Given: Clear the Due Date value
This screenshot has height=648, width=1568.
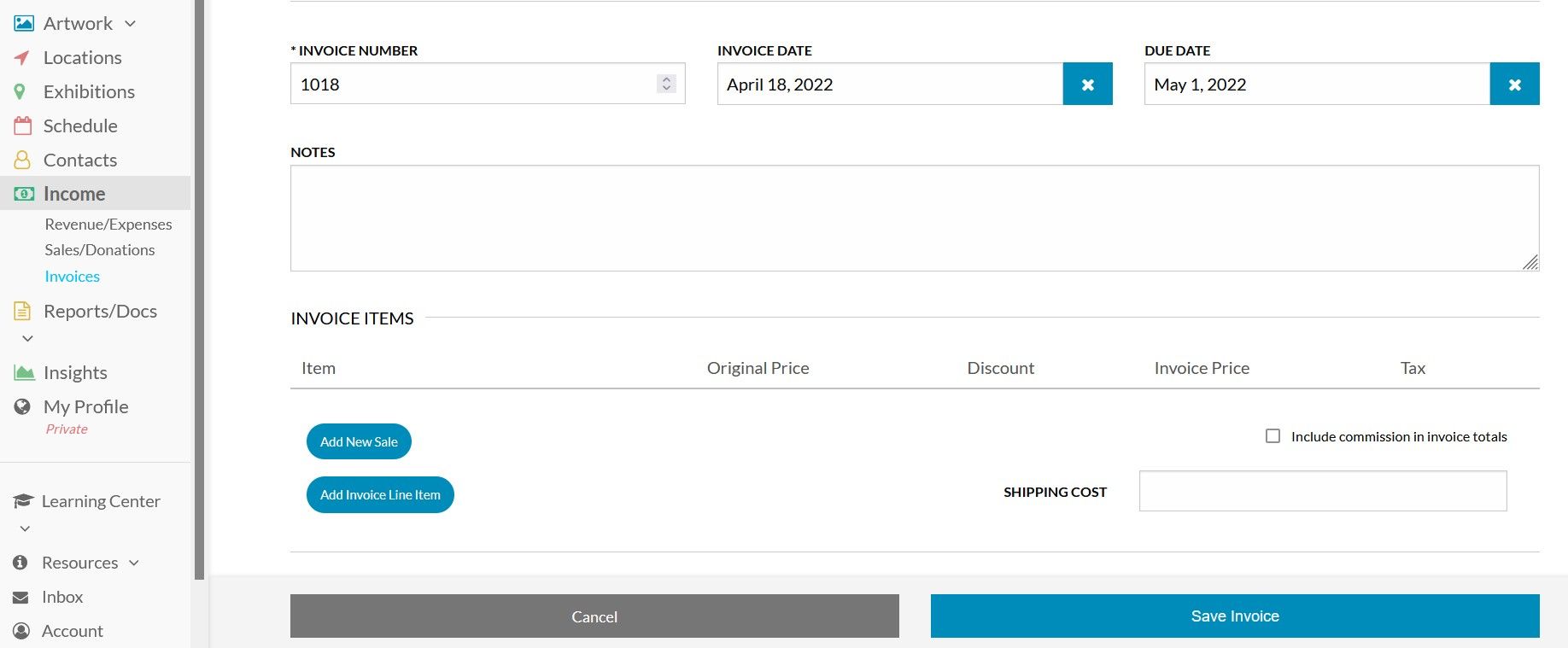Looking at the screenshot, I should 1514,85.
